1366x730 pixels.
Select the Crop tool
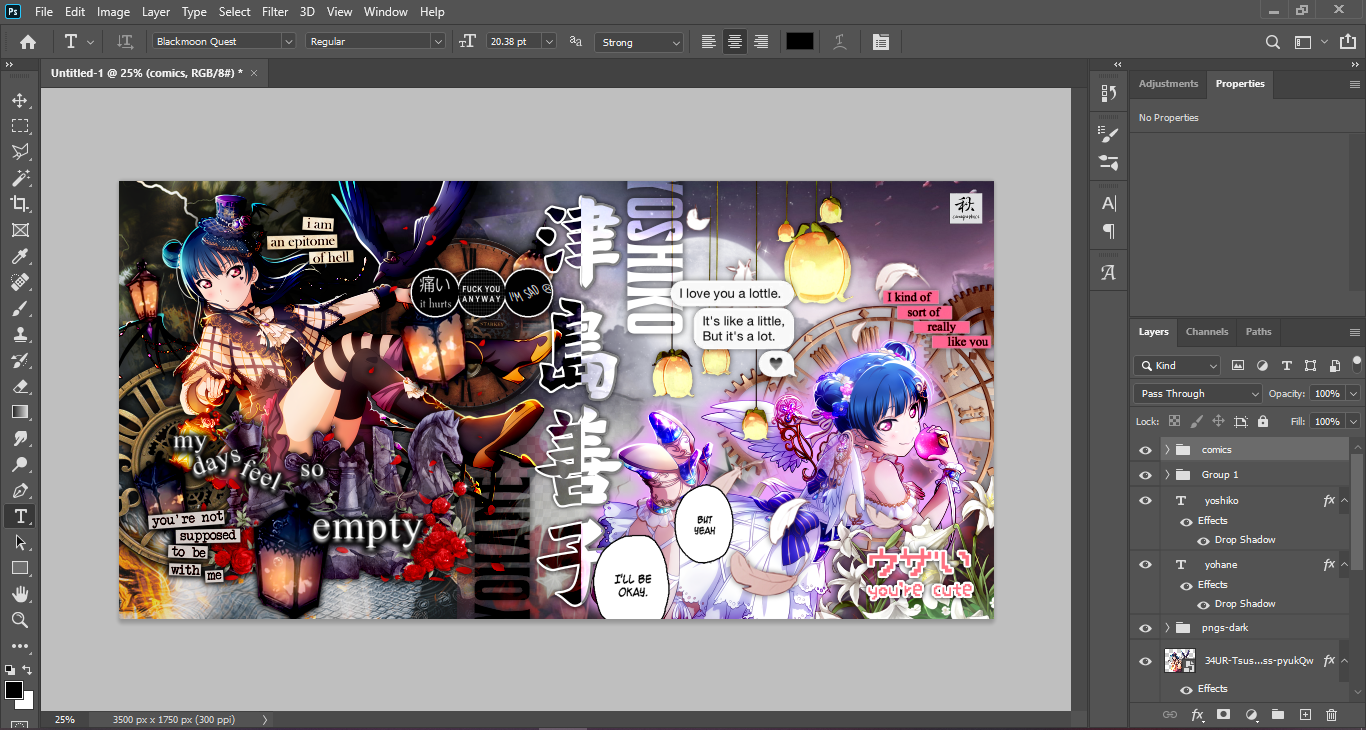tap(19, 204)
